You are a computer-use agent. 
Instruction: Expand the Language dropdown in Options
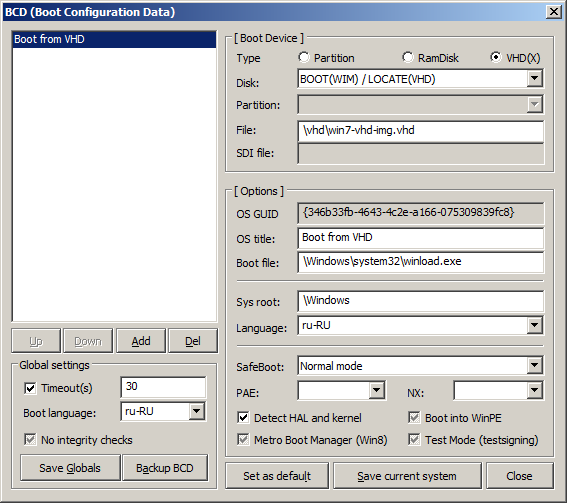[534, 325]
